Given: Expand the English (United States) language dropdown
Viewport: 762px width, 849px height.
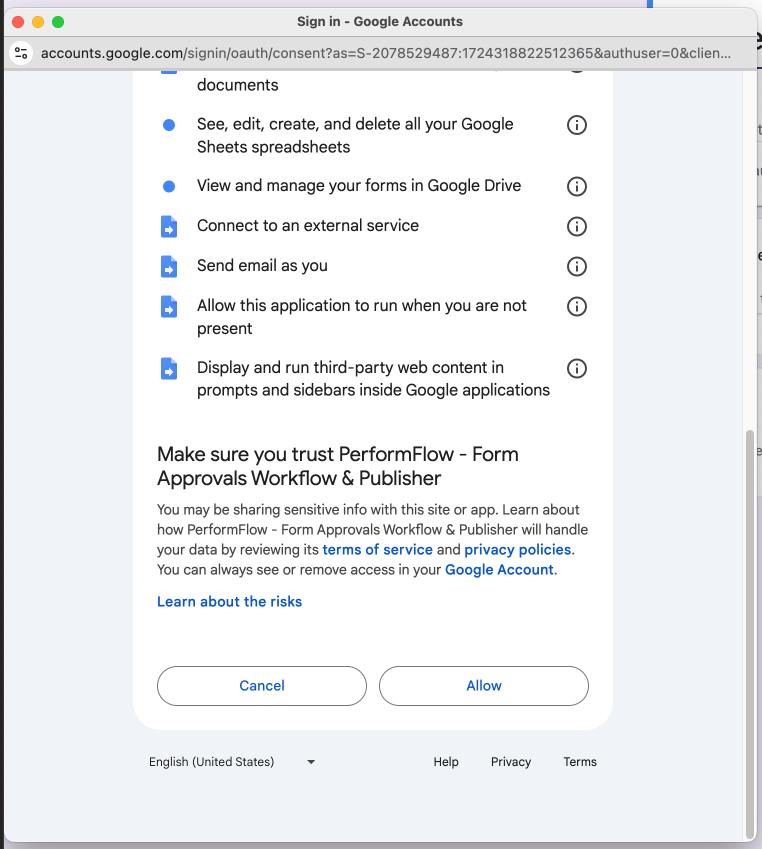Looking at the screenshot, I should click(x=232, y=762).
